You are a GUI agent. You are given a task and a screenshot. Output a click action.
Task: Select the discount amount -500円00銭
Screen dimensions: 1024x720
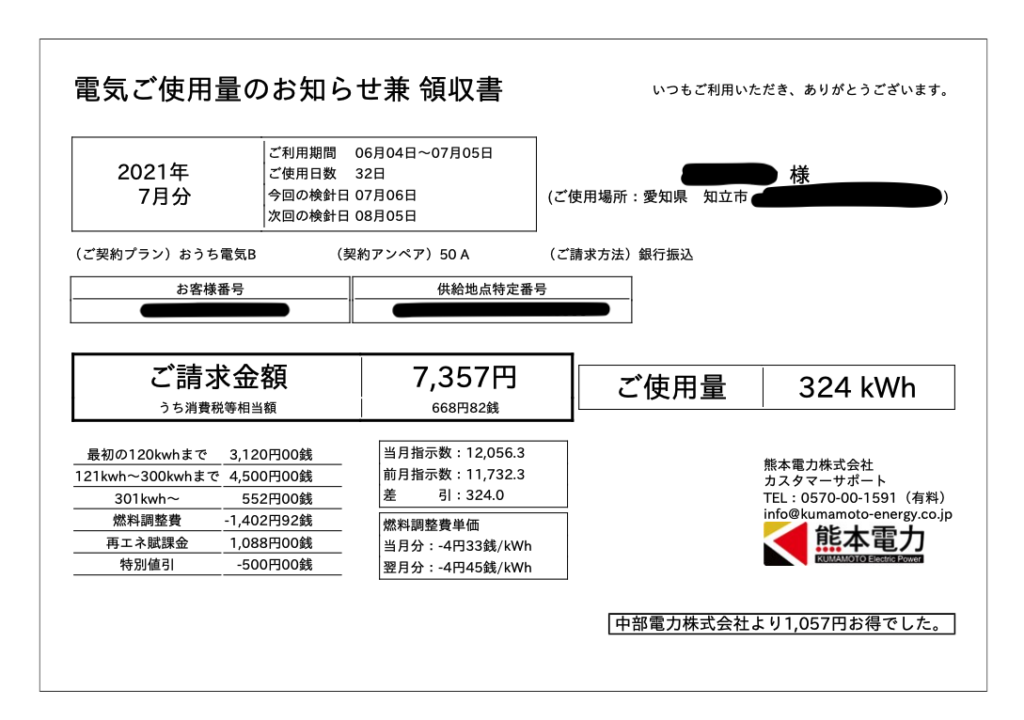[x=274, y=565]
